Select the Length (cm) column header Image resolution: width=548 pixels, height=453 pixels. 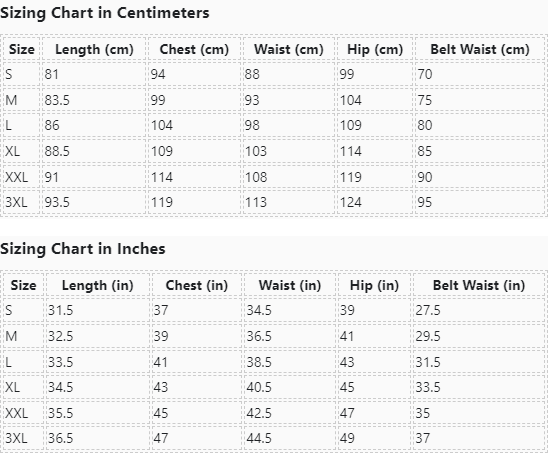(94, 49)
